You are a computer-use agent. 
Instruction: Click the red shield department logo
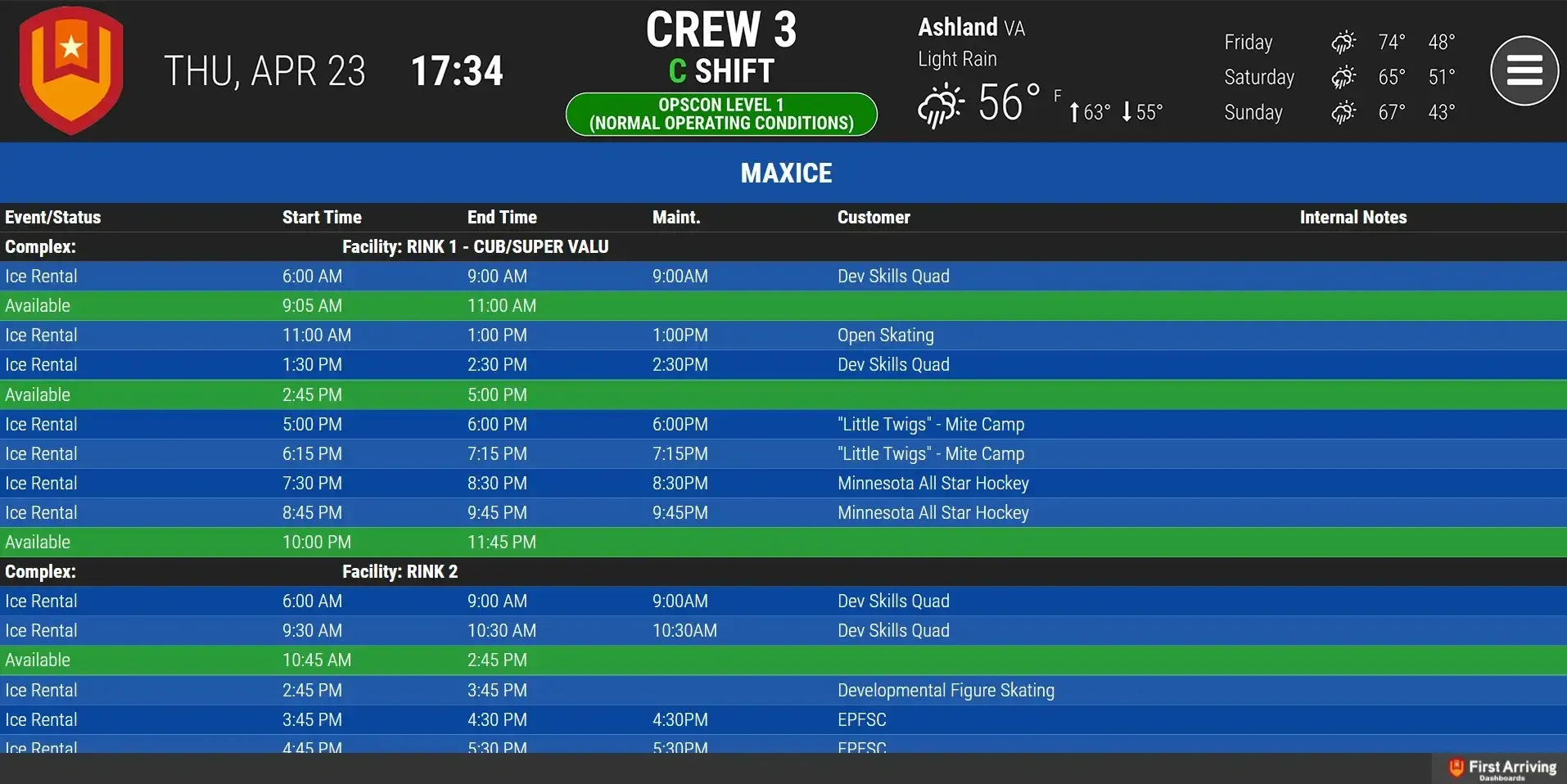point(71,70)
